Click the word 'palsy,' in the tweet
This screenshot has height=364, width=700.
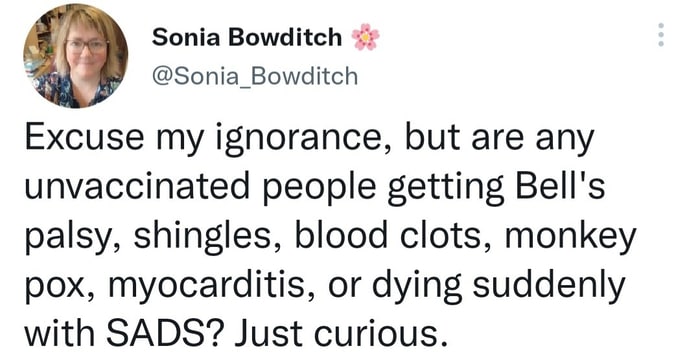tap(71, 238)
